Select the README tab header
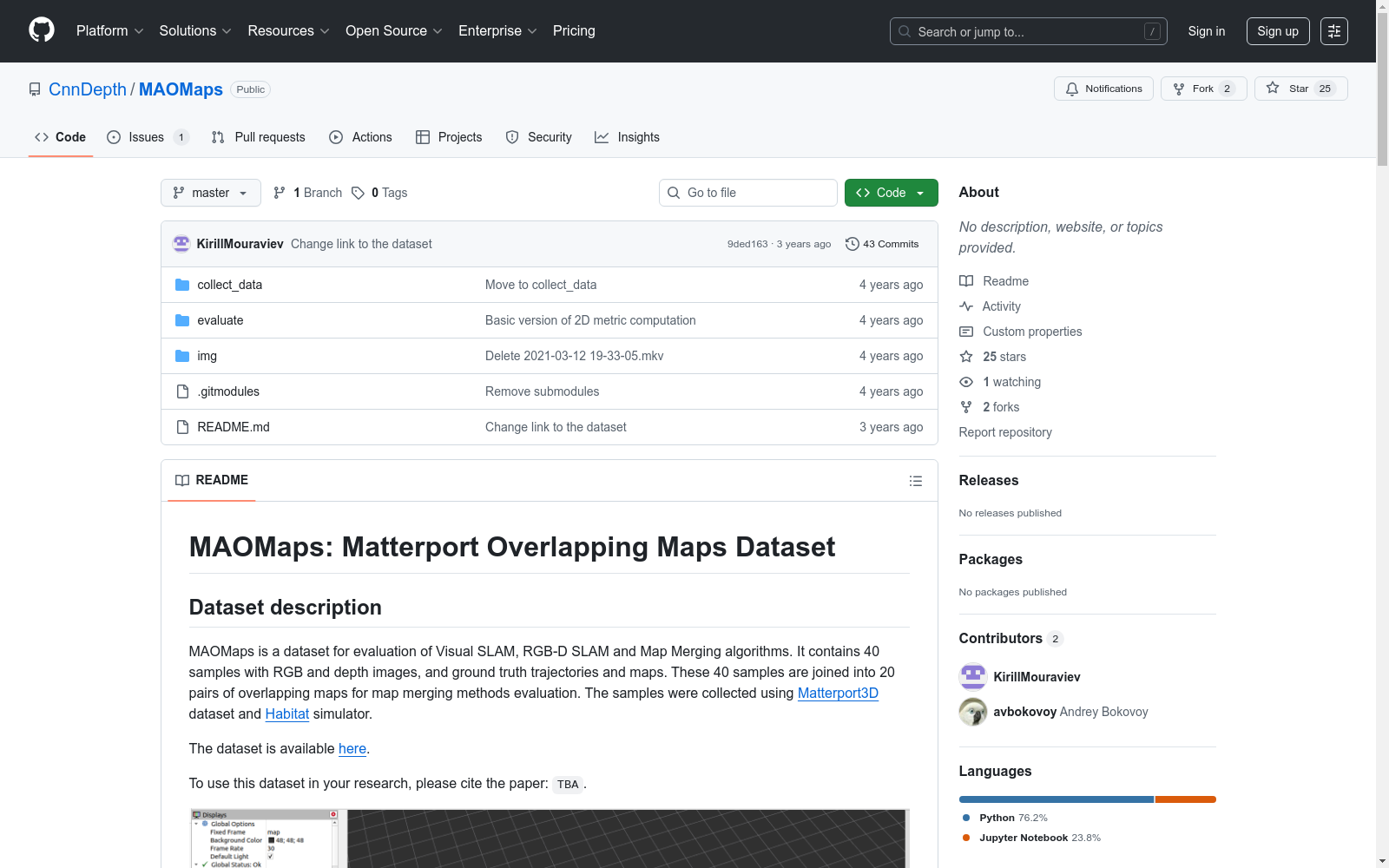 tap(212, 480)
